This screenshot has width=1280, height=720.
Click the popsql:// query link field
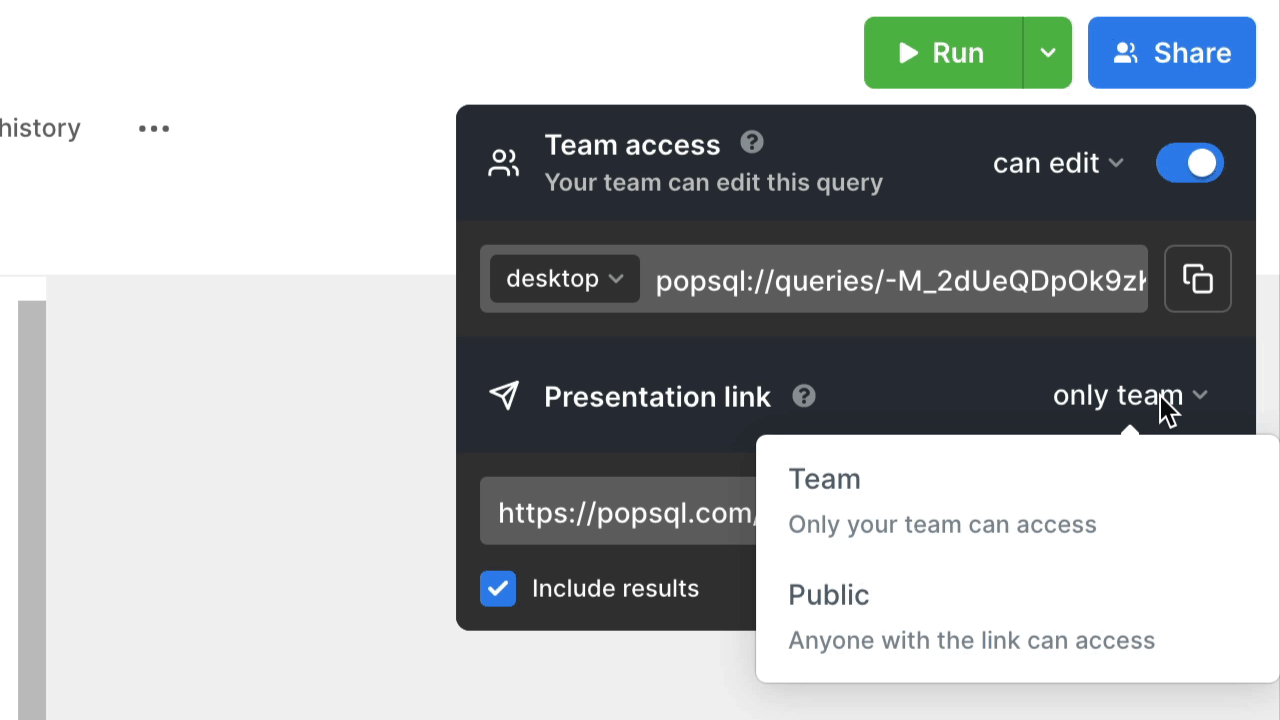(901, 281)
